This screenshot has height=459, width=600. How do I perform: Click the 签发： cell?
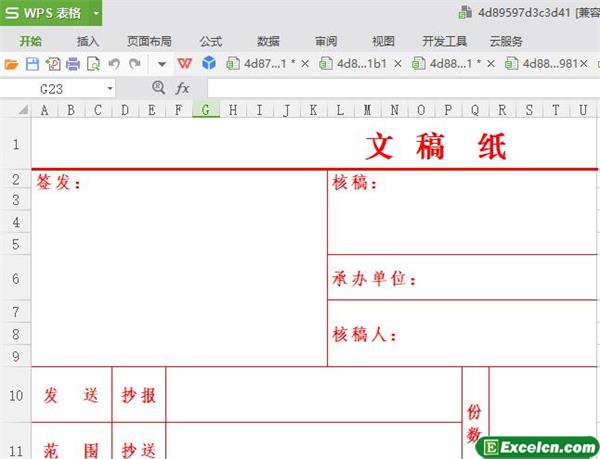tap(179, 268)
